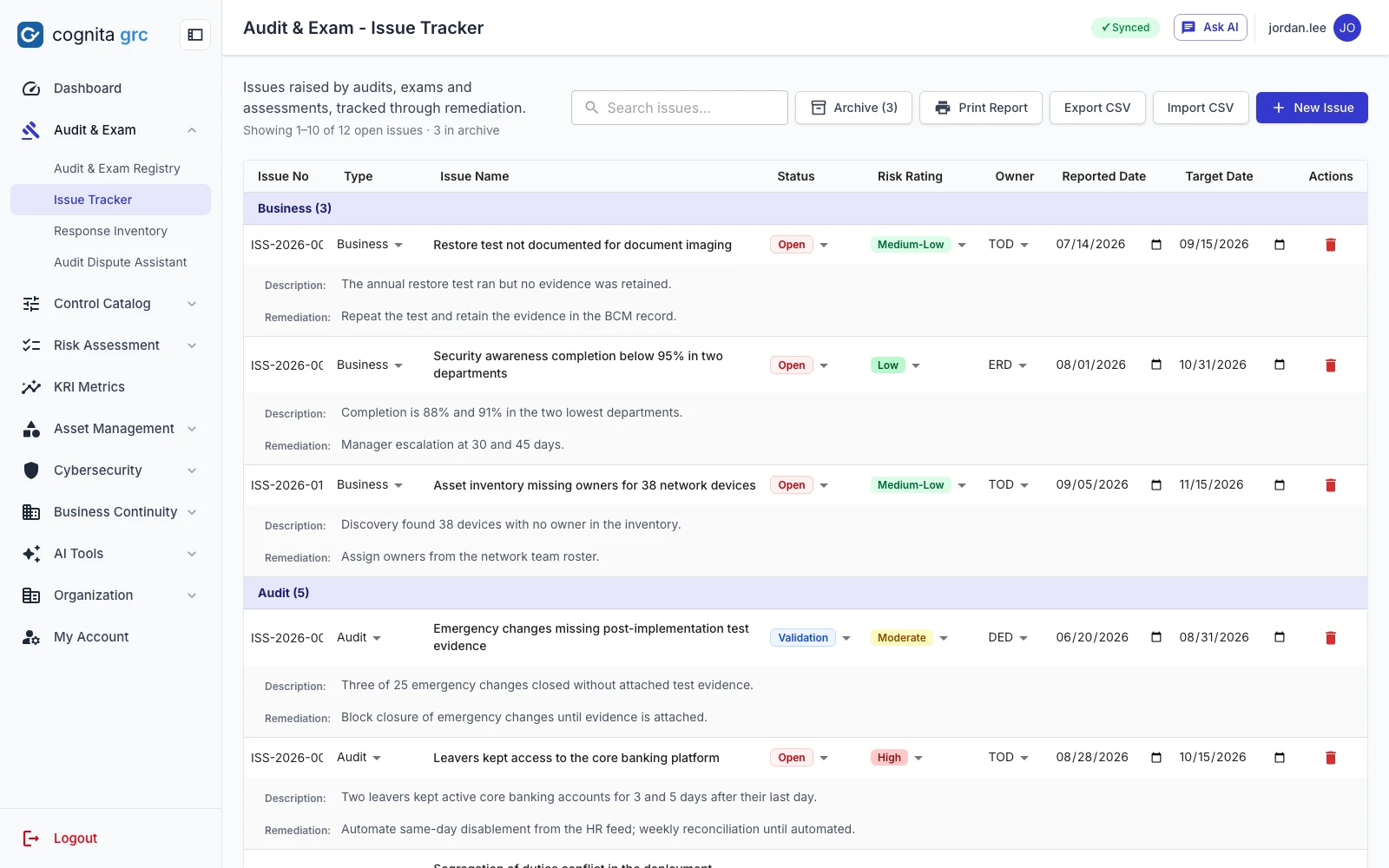Open calendar for reported date 07/14/2026
1389x868 pixels.
pyautogui.click(x=1155, y=245)
